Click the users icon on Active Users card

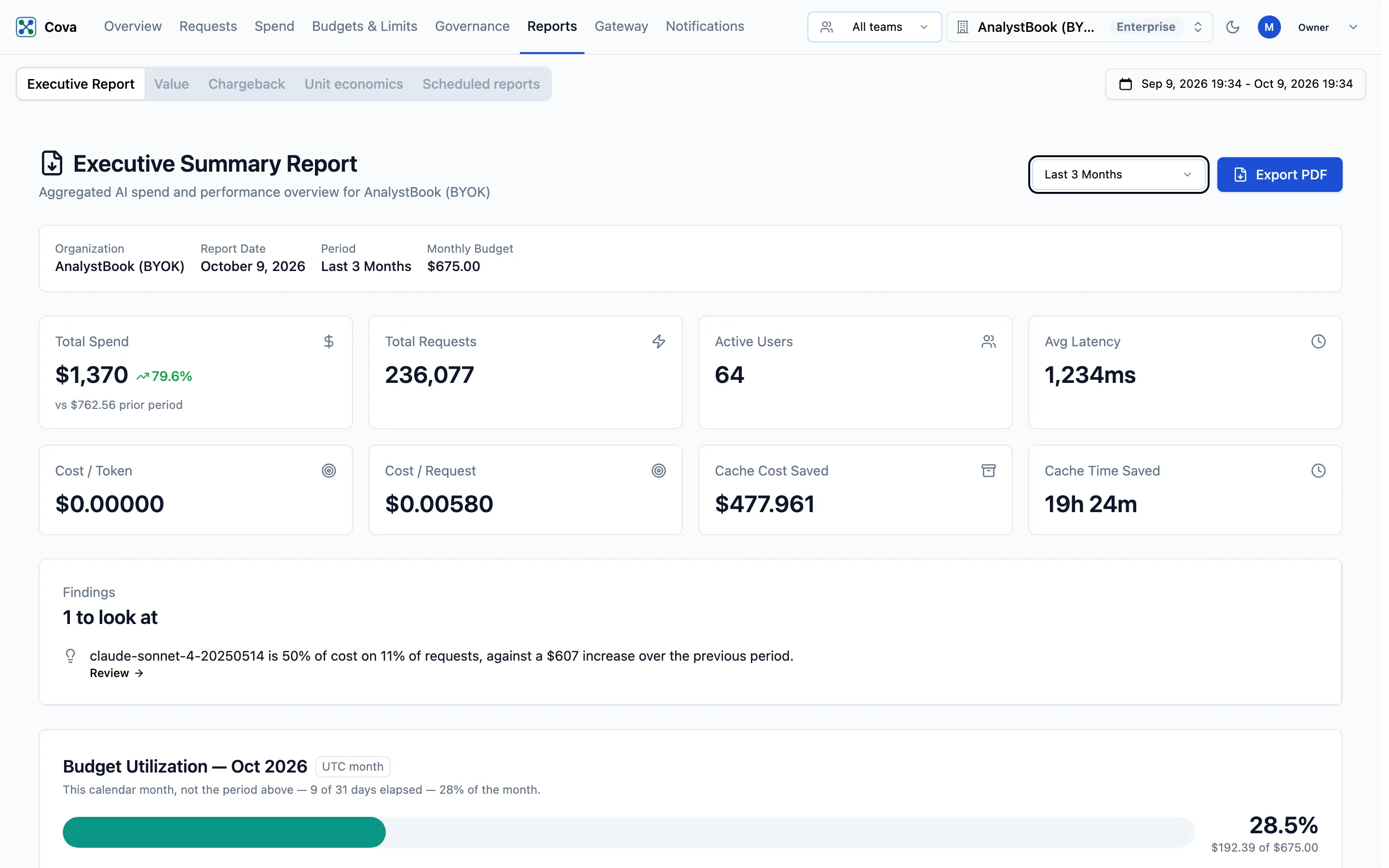click(x=988, y=341)
